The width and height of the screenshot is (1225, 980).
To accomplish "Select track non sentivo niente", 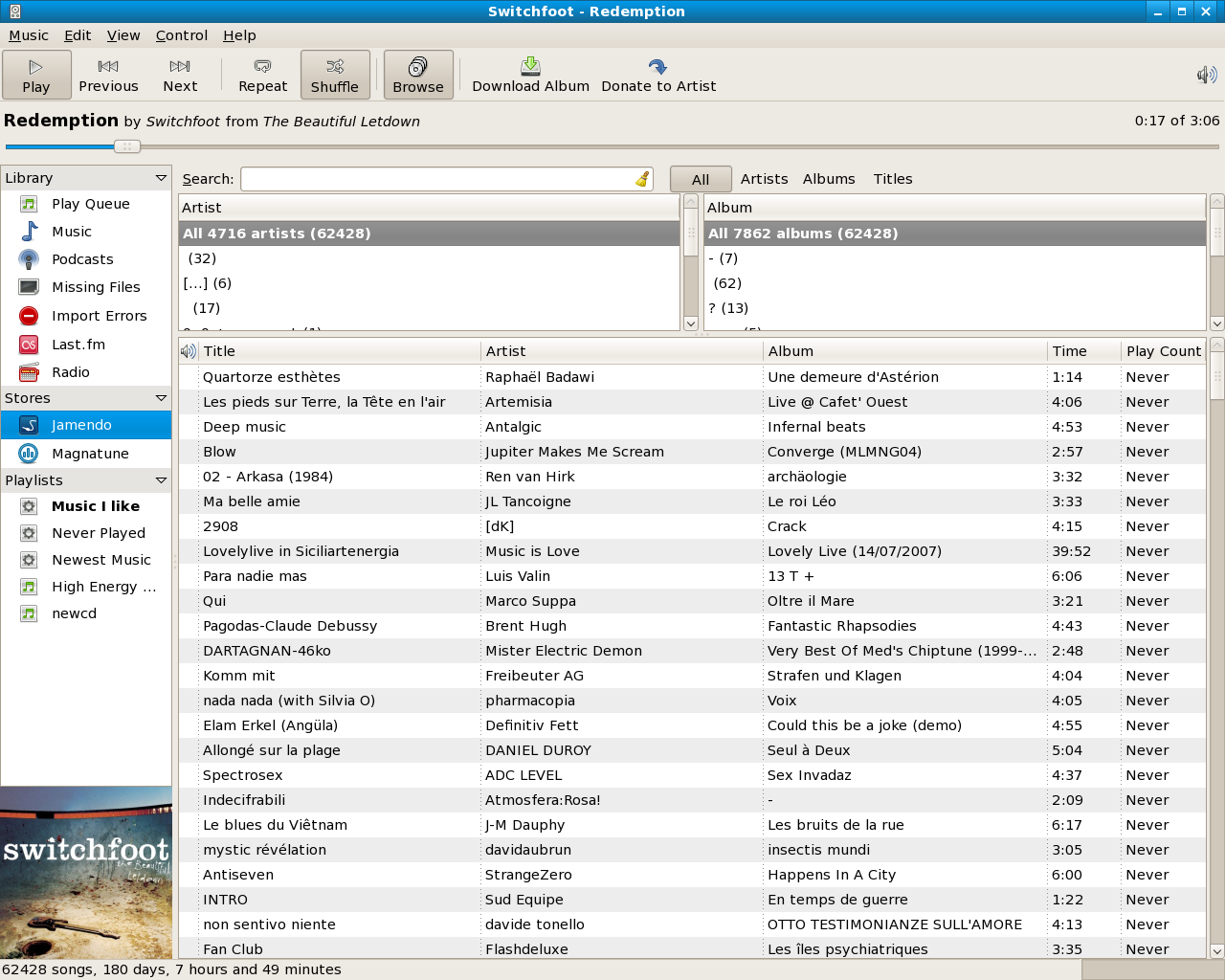I will coord(269,924).
